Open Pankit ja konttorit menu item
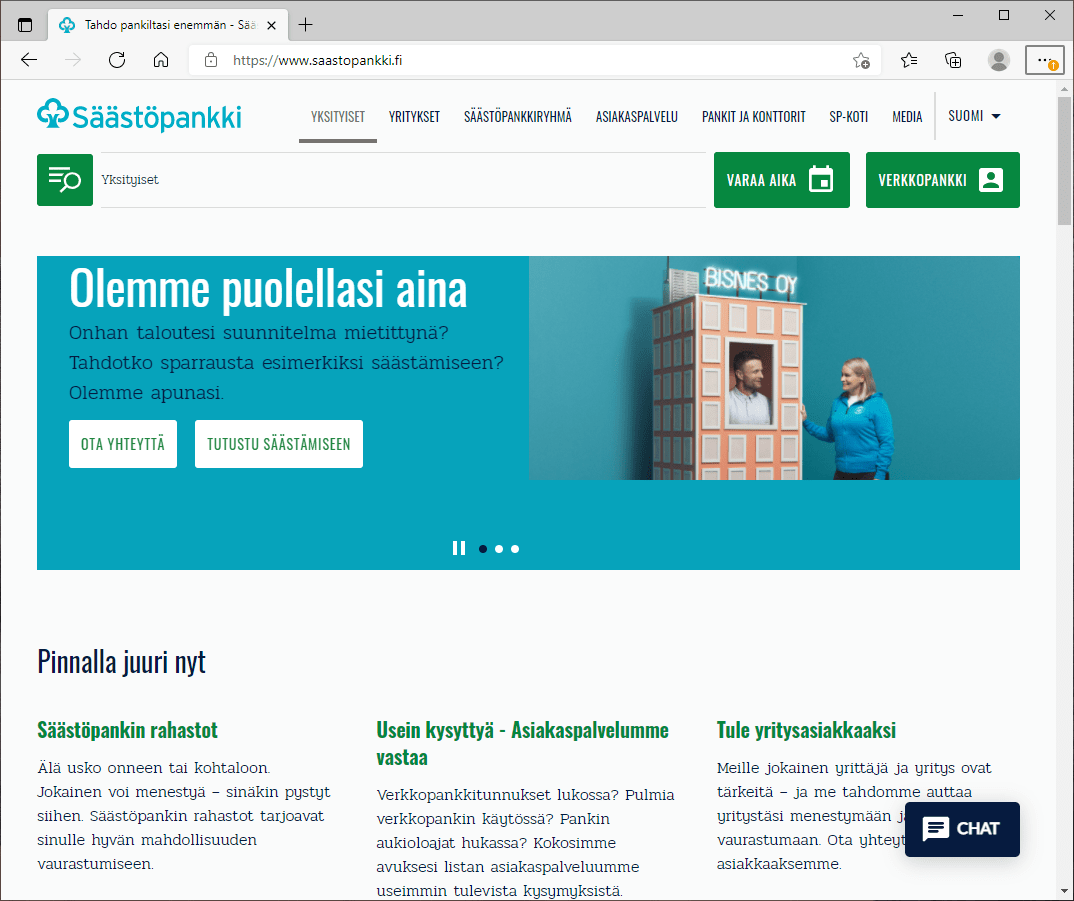This screenshot has height=901, width=1074. tap(753, 117)
